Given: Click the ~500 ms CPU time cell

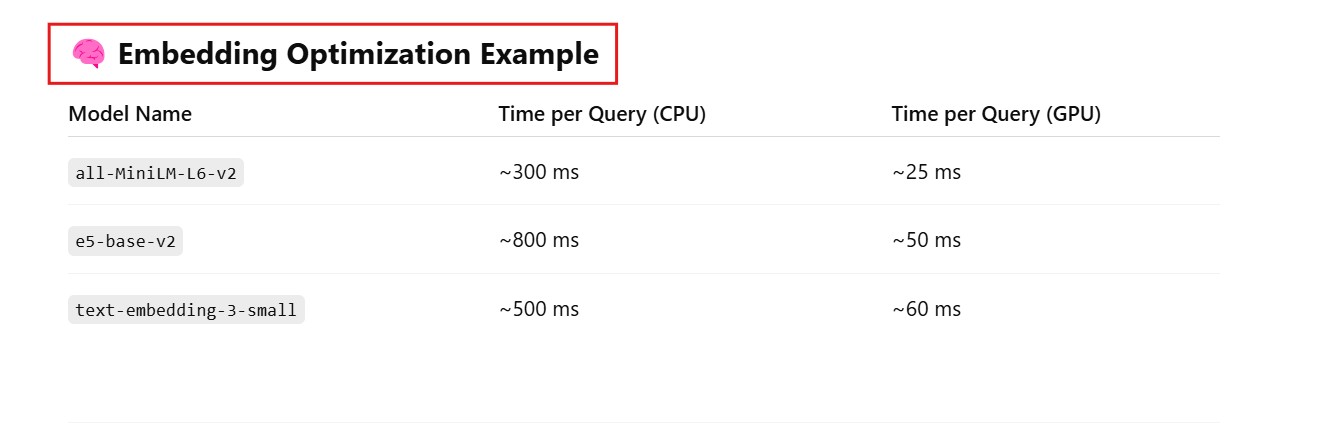Looking at the screenshot, I should coord(539,309).
